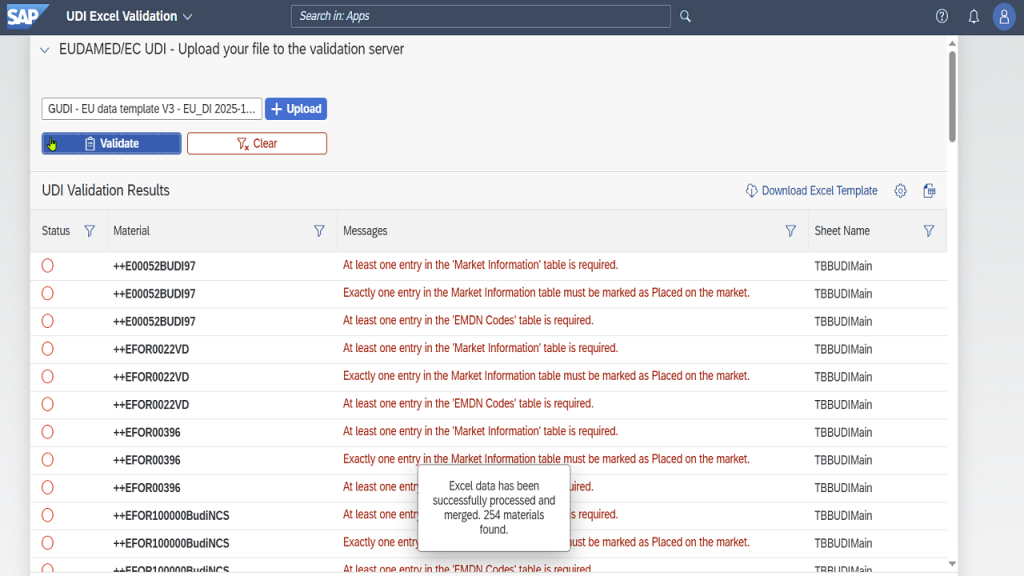Click the Status column header

pos(56,231)
